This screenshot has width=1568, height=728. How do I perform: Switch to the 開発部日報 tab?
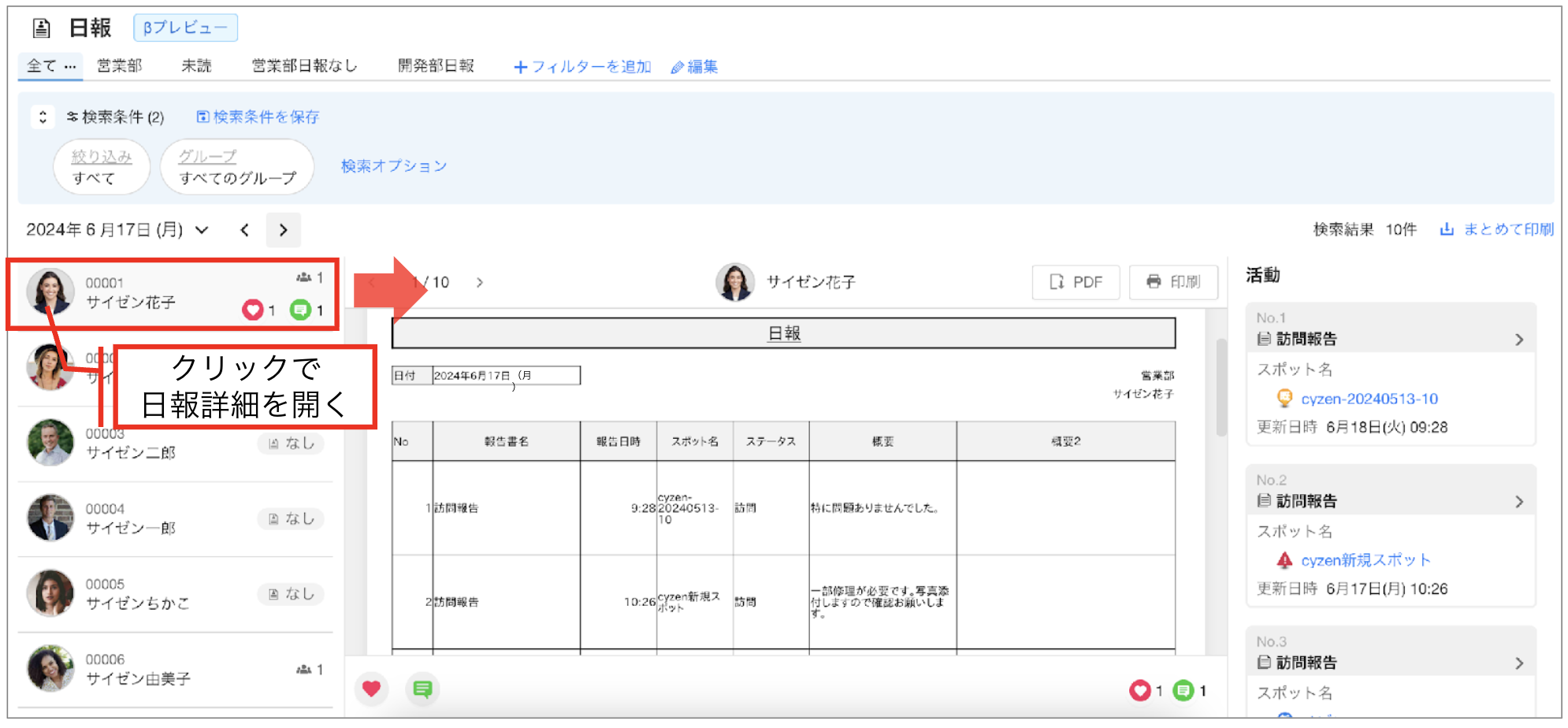pos(436,66)
